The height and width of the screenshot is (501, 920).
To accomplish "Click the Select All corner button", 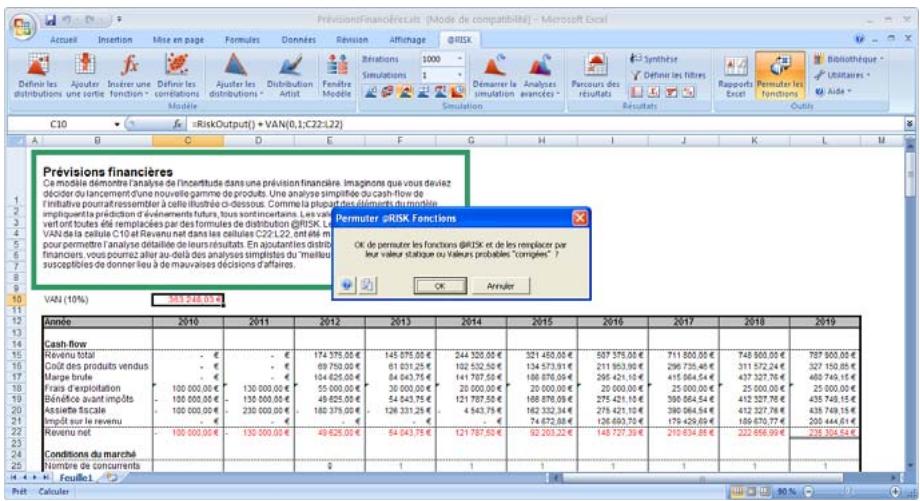I will [18, 141].
